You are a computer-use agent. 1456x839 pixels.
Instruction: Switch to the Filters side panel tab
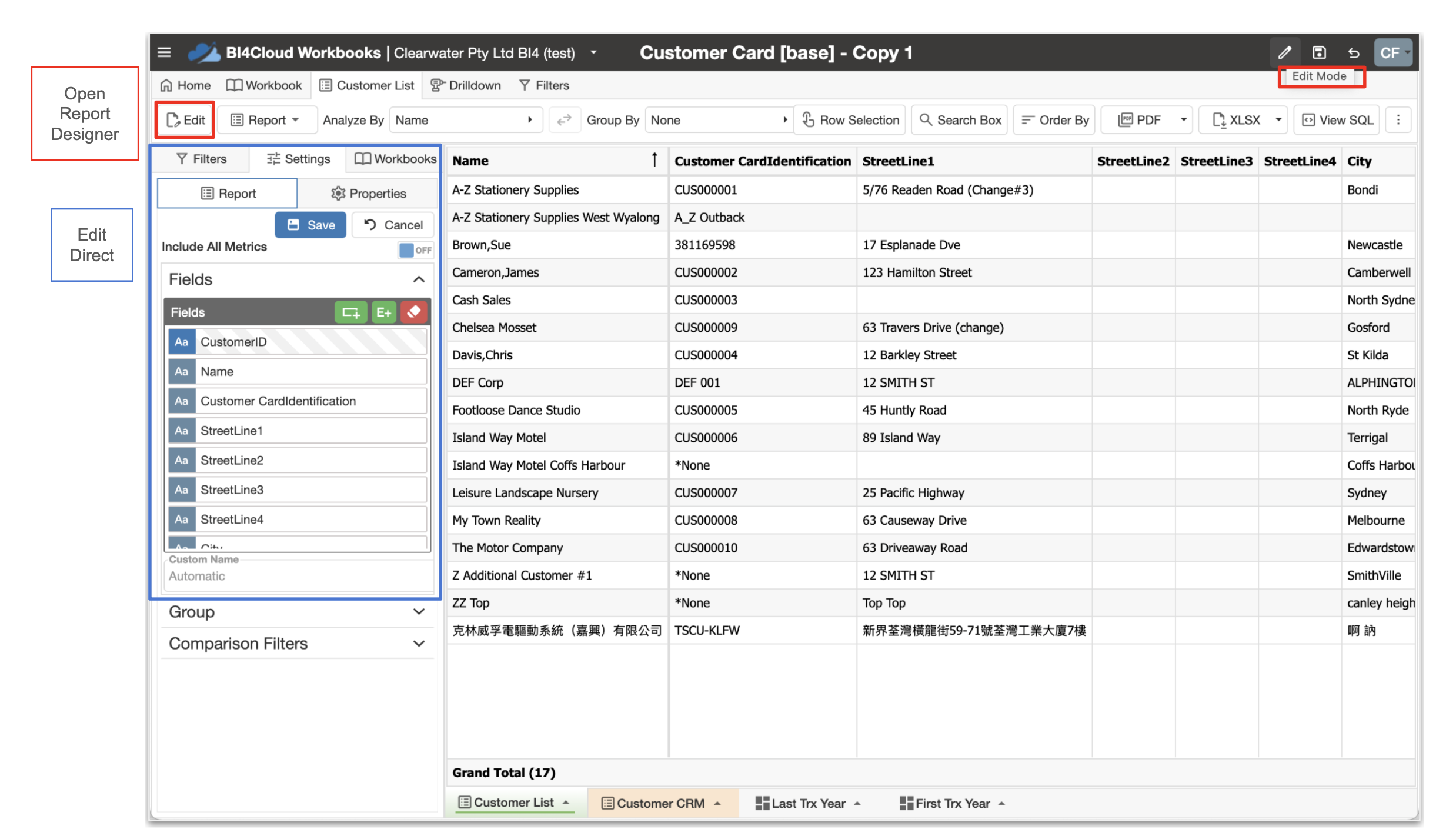(x=202, y=159)
